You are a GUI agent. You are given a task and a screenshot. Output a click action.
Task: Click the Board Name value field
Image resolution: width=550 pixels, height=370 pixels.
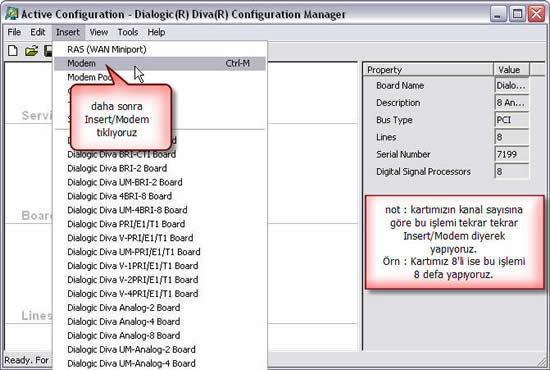pos(511,86)
